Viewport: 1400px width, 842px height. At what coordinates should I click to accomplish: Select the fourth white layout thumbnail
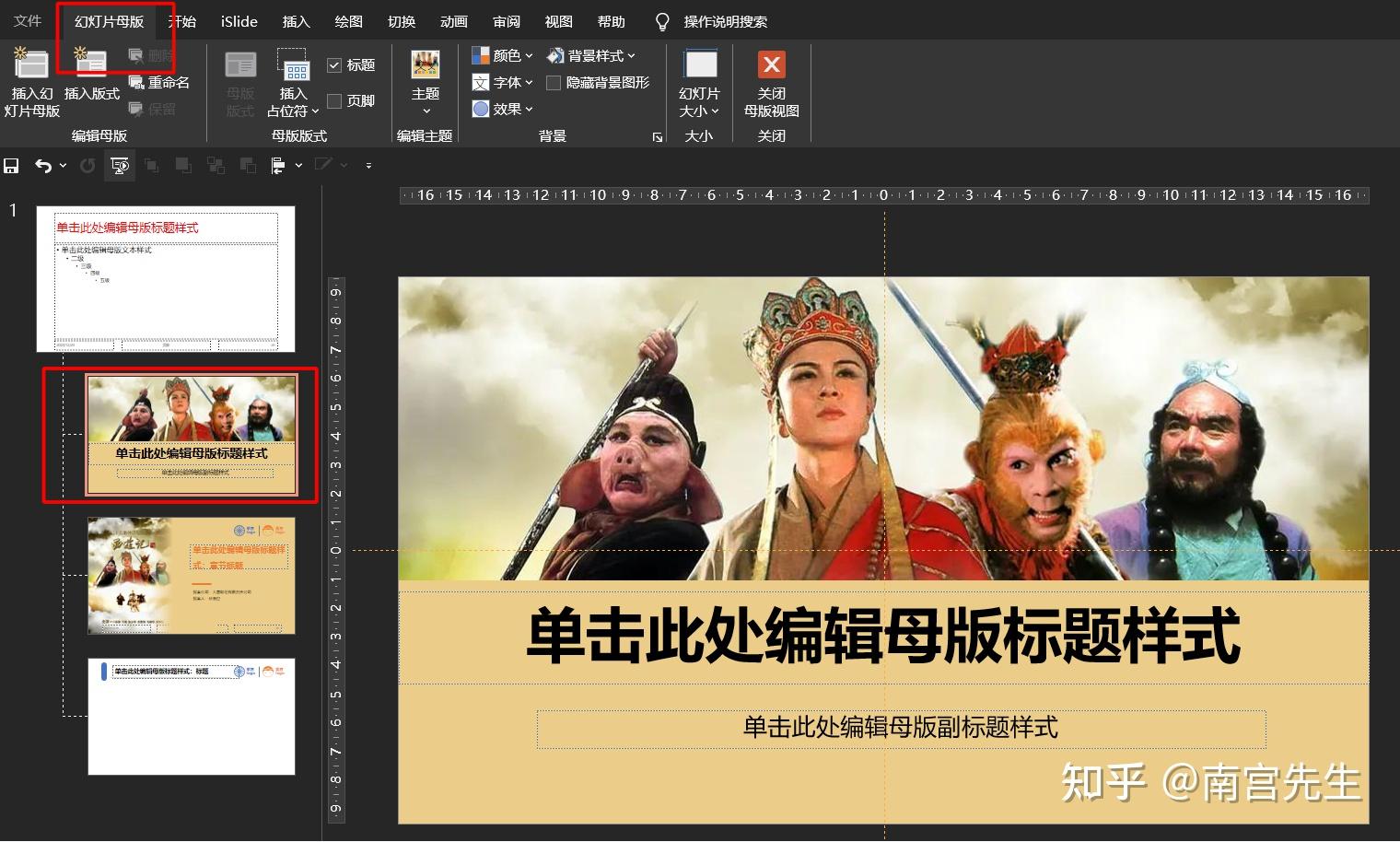(192, 717)
